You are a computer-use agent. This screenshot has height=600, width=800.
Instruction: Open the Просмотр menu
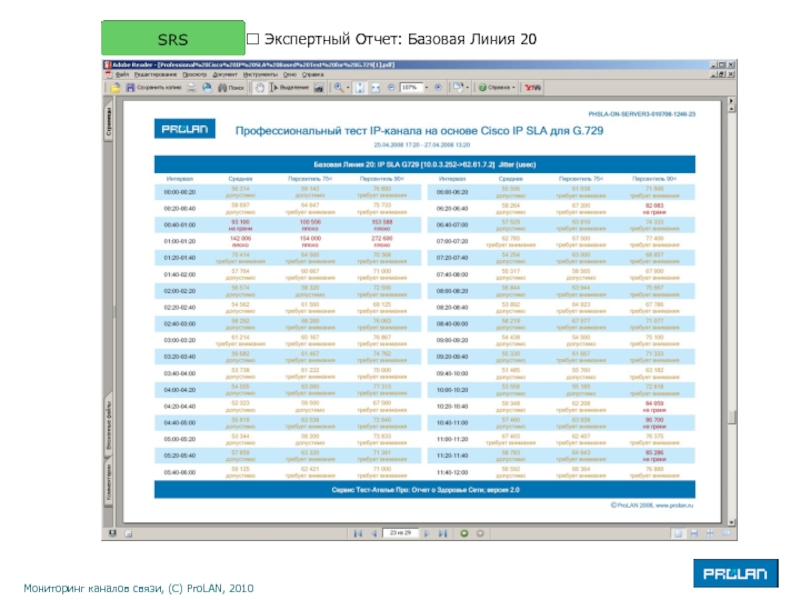(194, 74)
